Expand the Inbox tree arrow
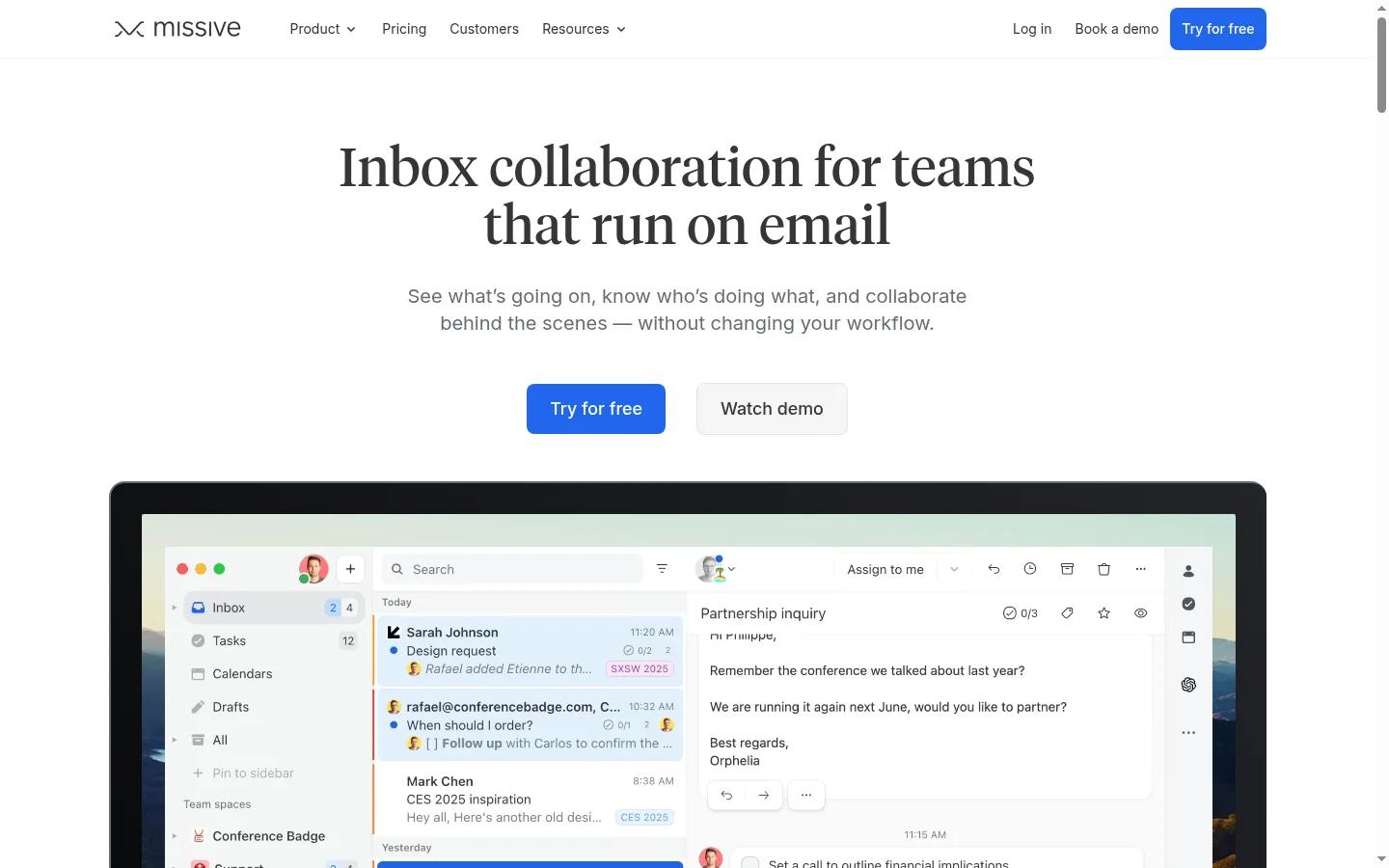The width and height of the screenshot is (1389, 868). coord(174,608)
